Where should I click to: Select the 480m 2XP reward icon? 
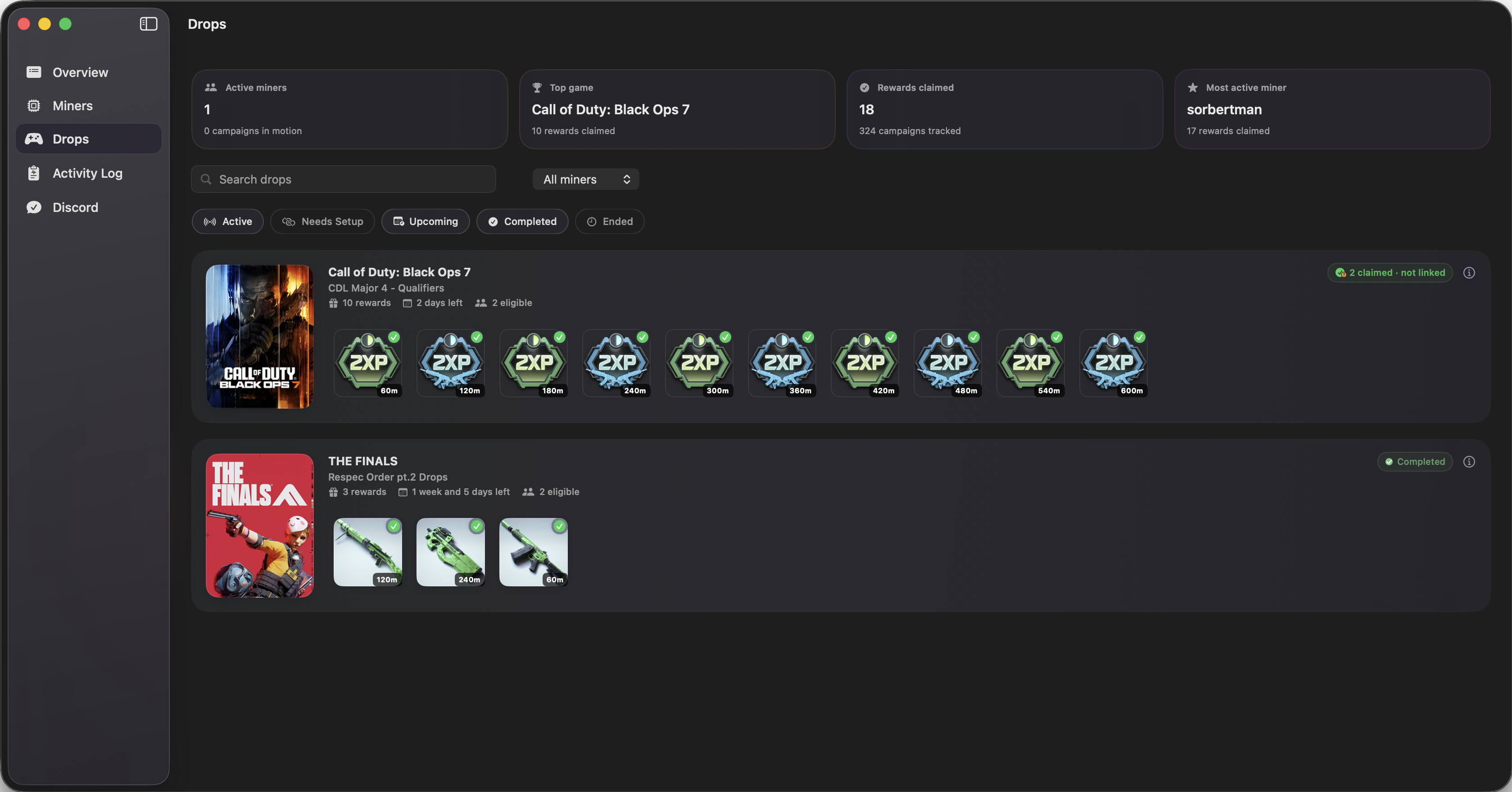click(948, 363)
